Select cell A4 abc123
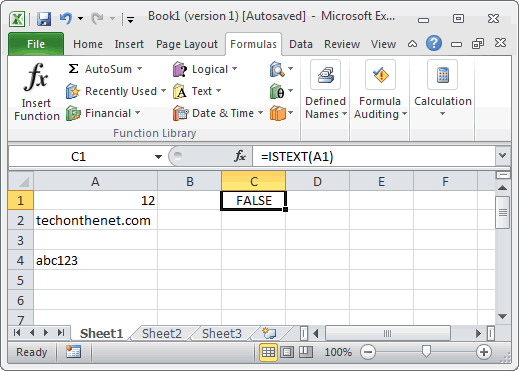This screenshot has height=371, width=519. tap(95, 260)
